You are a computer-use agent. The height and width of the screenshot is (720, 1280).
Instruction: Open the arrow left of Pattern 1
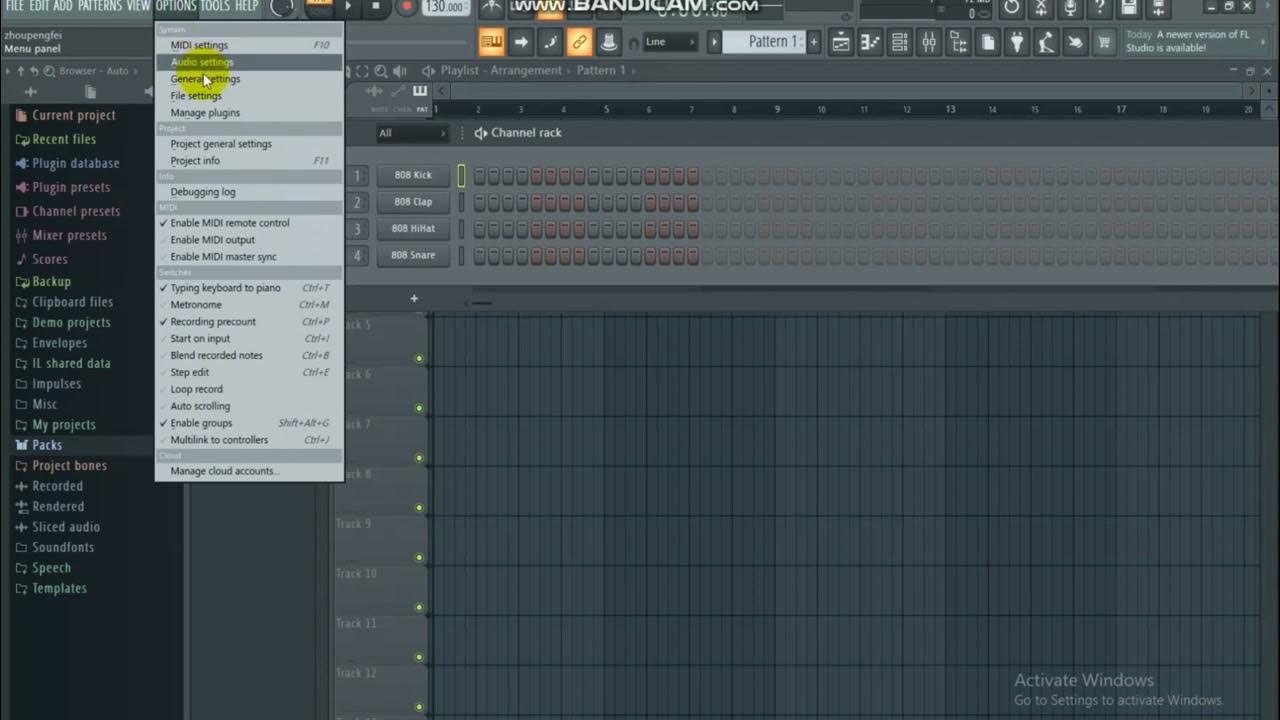tap(714, 41)
